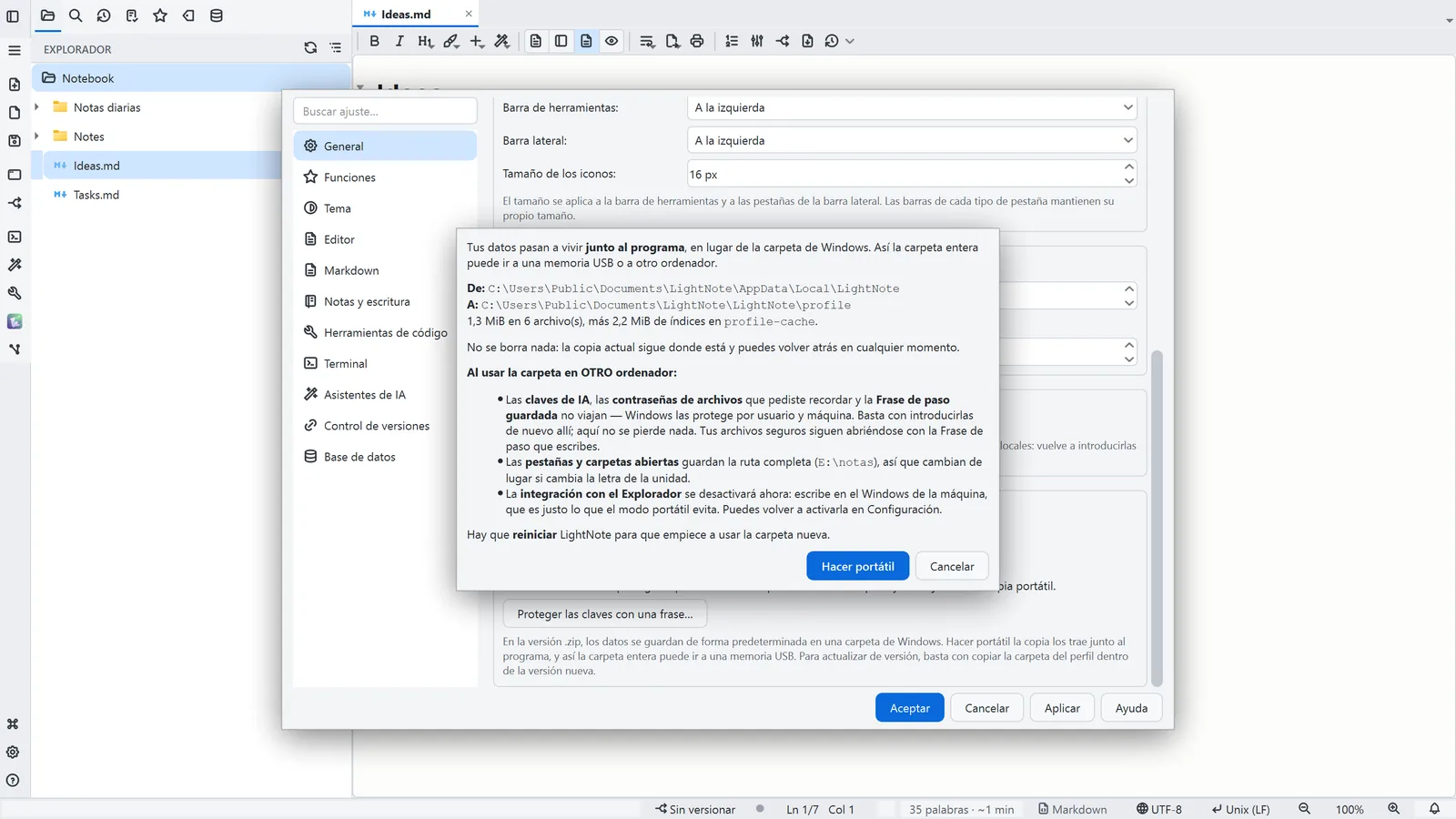The width and height of the screenshot is (1456, 819).
Task: Click the magic wand icon in left rail
Action: (15, 265)
